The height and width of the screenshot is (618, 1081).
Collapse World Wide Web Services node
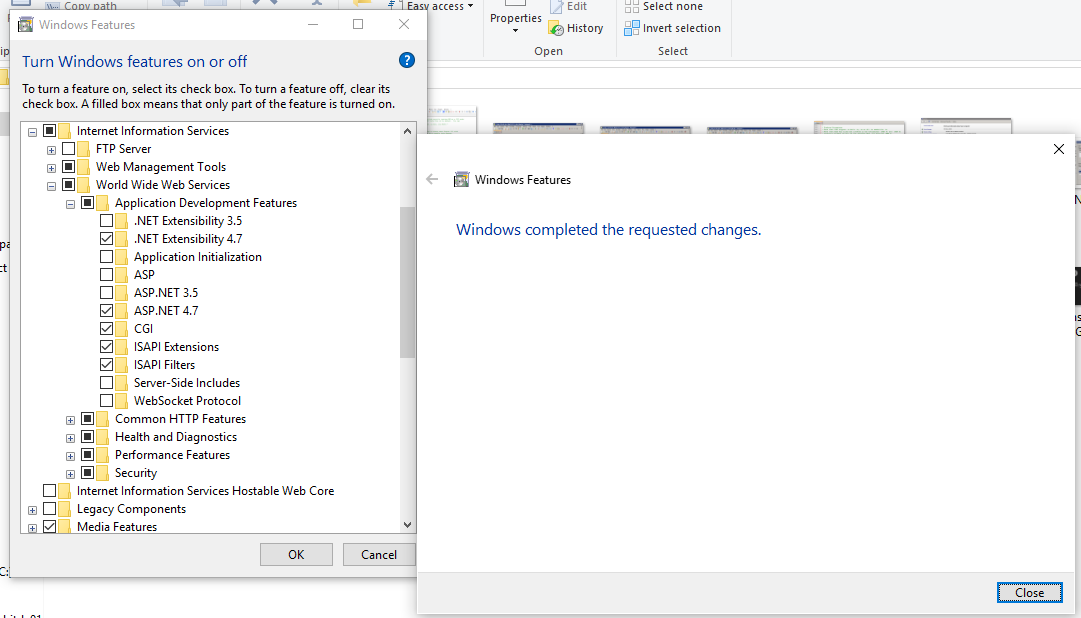pyautogui.click(x=51, y=186)
